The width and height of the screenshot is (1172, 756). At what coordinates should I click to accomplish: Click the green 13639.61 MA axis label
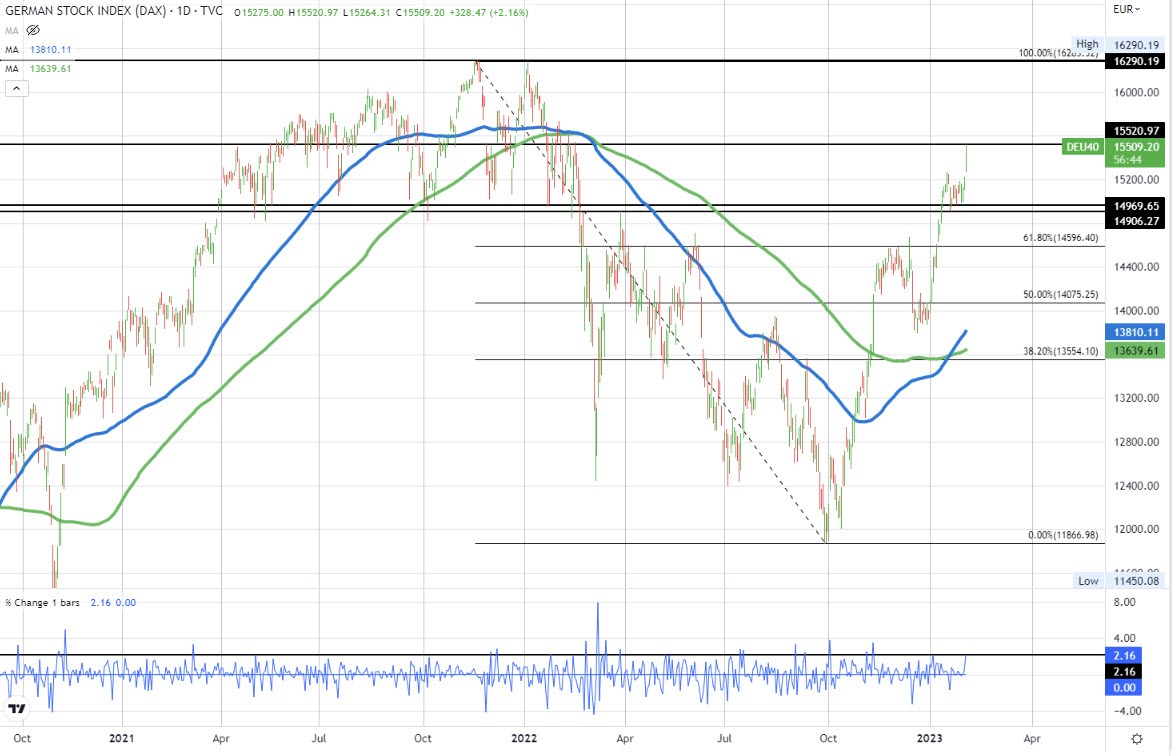[1136, 350]
